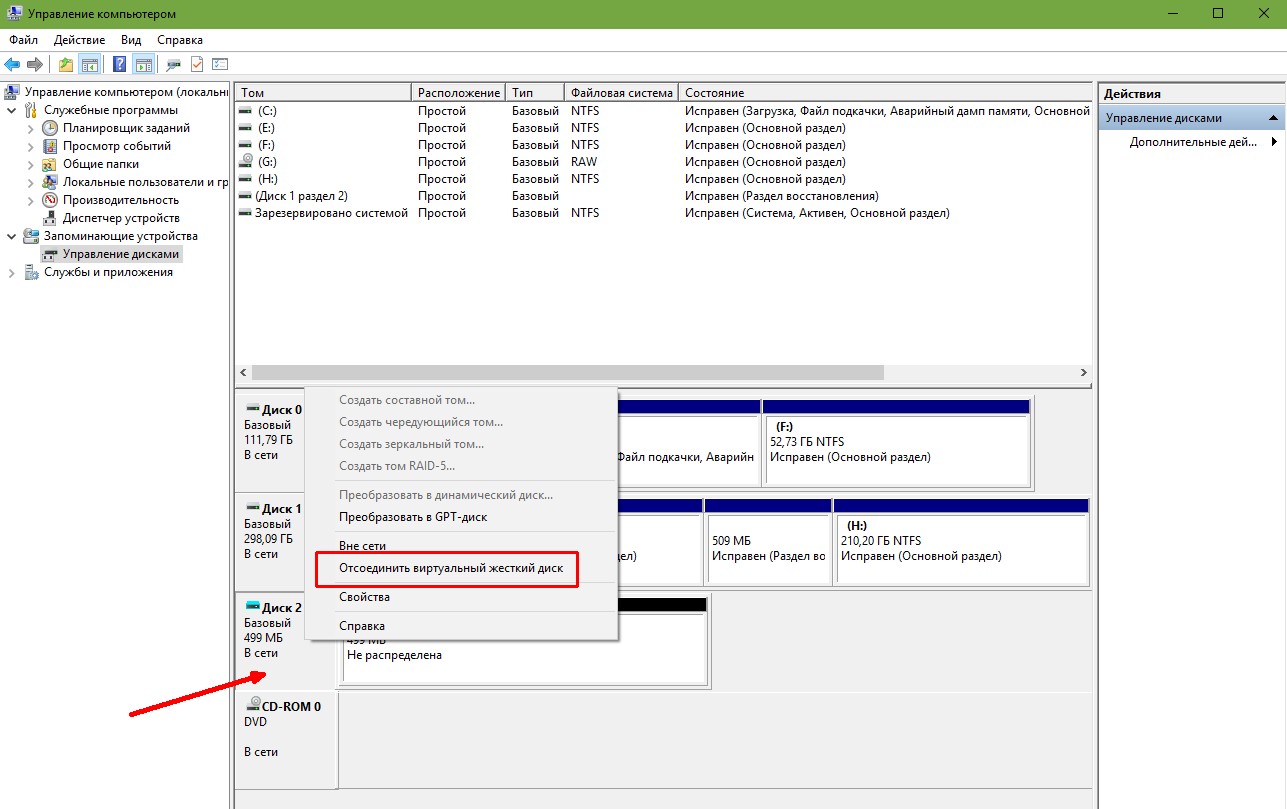Collapse the Служебные программы tree section
1287x809 pixels.
12,110
